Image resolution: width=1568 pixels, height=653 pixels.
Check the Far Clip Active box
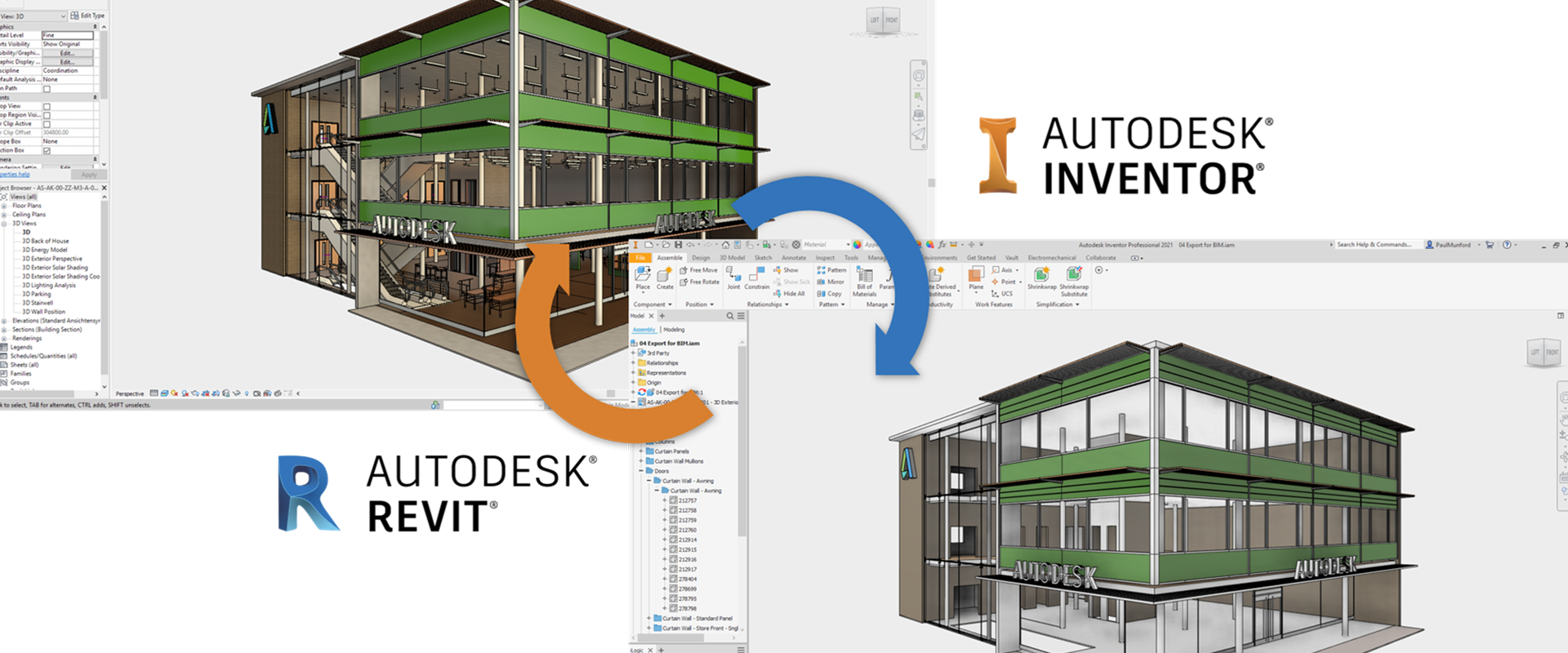click(47, 124)
